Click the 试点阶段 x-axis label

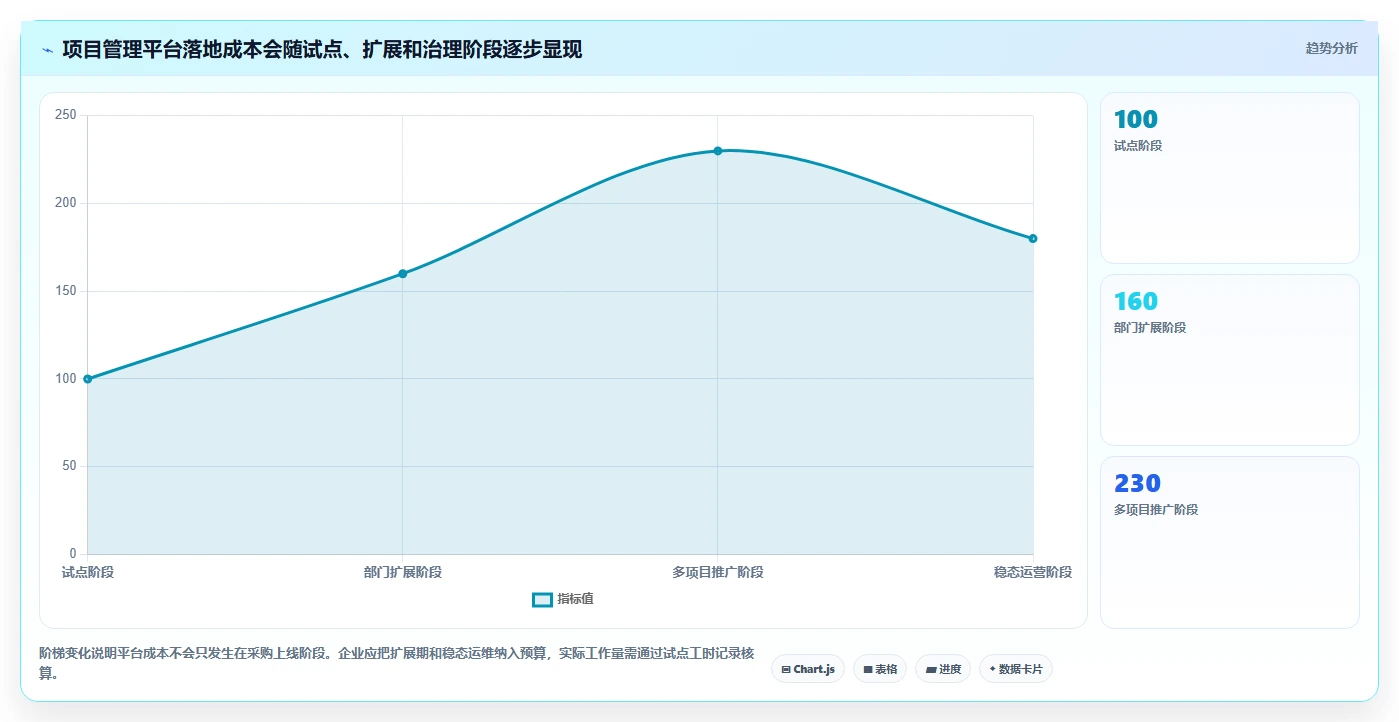coord(88,572)
